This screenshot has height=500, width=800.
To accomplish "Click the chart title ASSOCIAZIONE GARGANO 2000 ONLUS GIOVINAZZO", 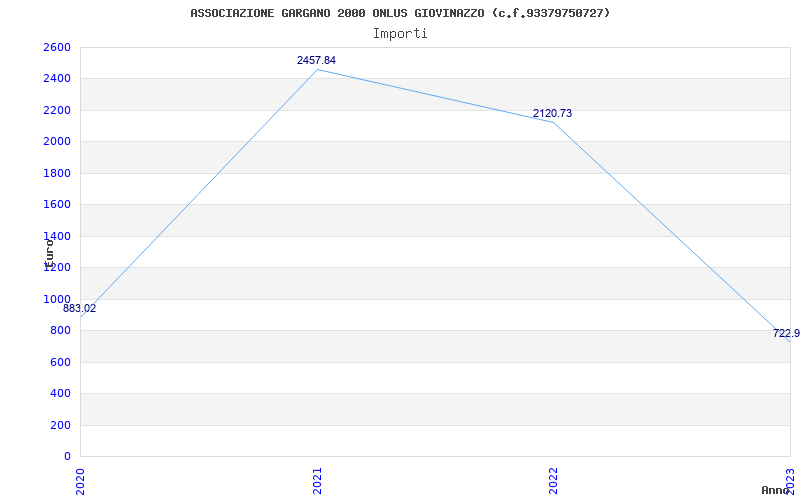I will [x=400, y=13].
